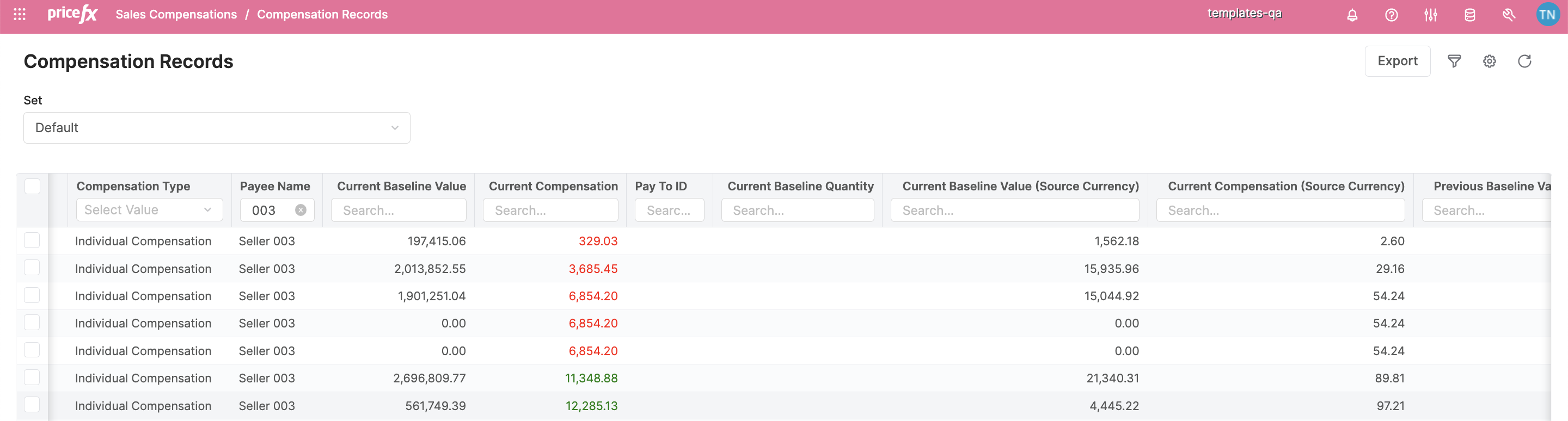
Task: Open table settings gear icon
Action: tap(1490, 61)
